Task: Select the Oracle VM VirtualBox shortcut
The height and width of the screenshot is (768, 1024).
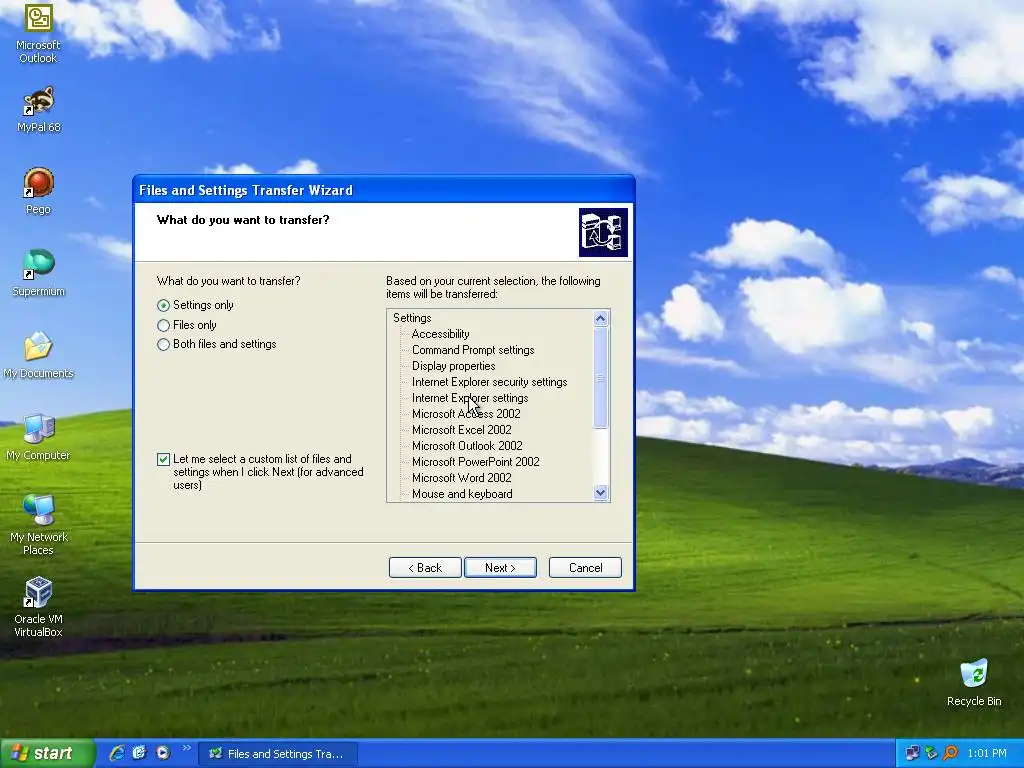Action: pos(38,607)
